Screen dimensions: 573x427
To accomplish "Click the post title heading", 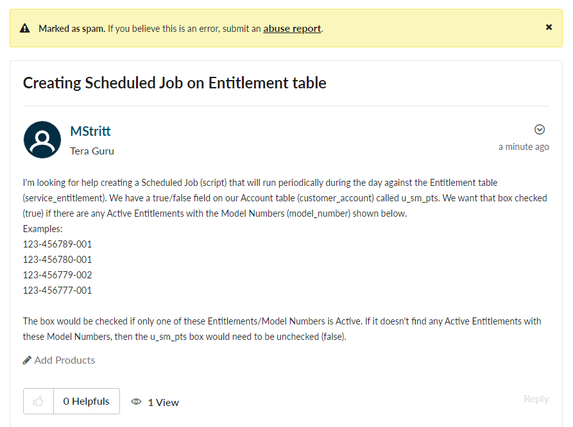I will [x=175, y=83].
